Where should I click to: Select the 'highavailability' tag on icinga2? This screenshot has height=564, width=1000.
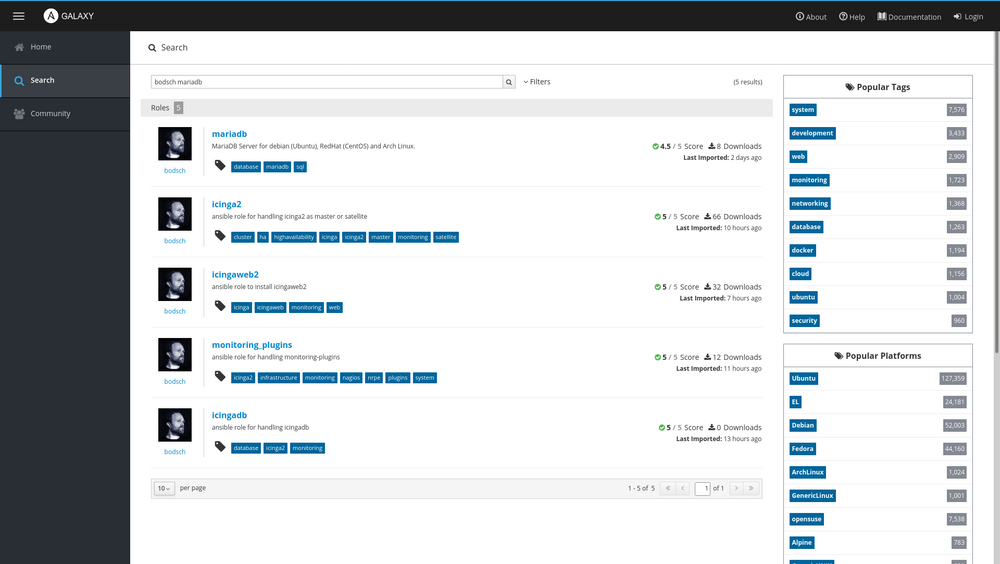pyautogui.click(x=294, y=237)
